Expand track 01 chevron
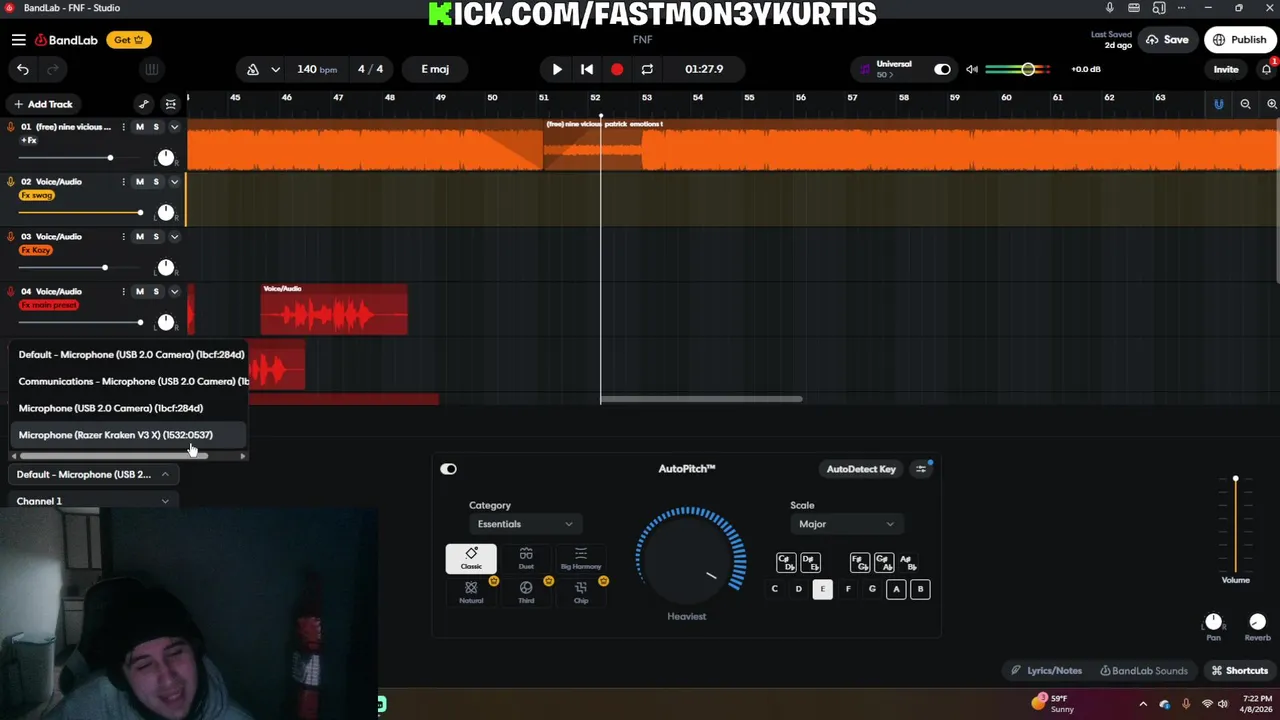Screen dimensions: 1280x720 (x=174, y=127)
